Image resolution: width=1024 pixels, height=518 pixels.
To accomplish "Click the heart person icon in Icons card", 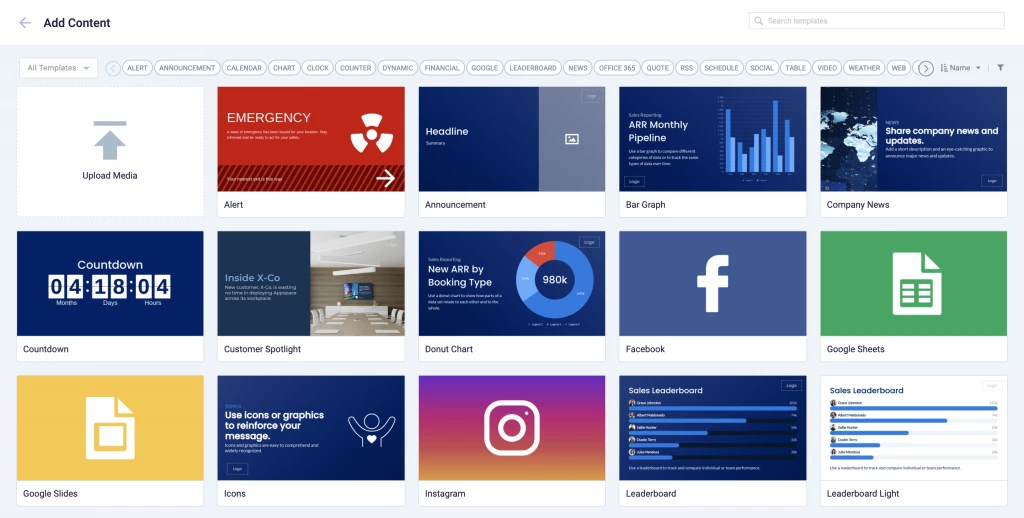I will coord(372,429).
